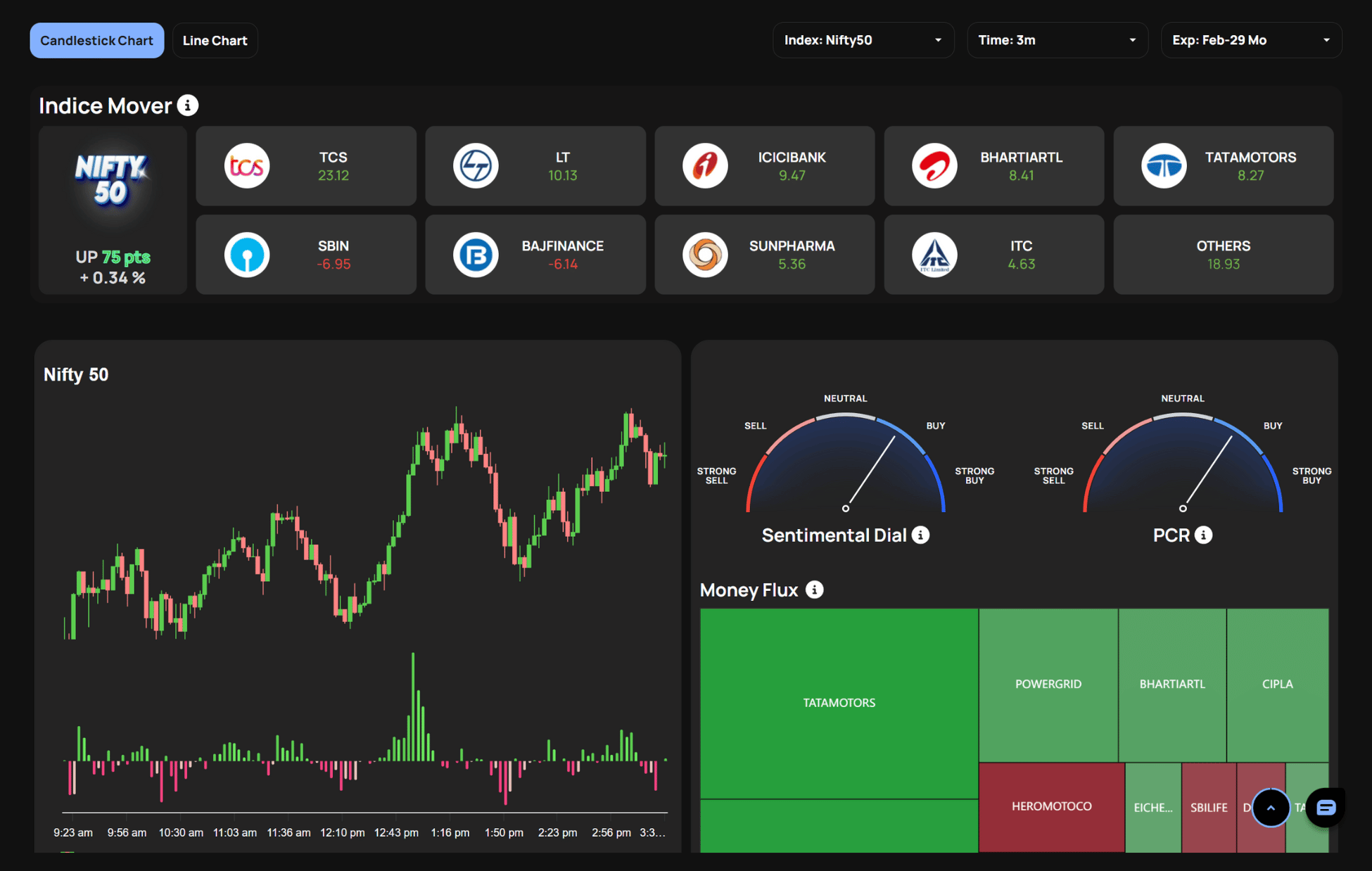Click the Money Flux info icon

pyautogui.click(x=814, y=590)
